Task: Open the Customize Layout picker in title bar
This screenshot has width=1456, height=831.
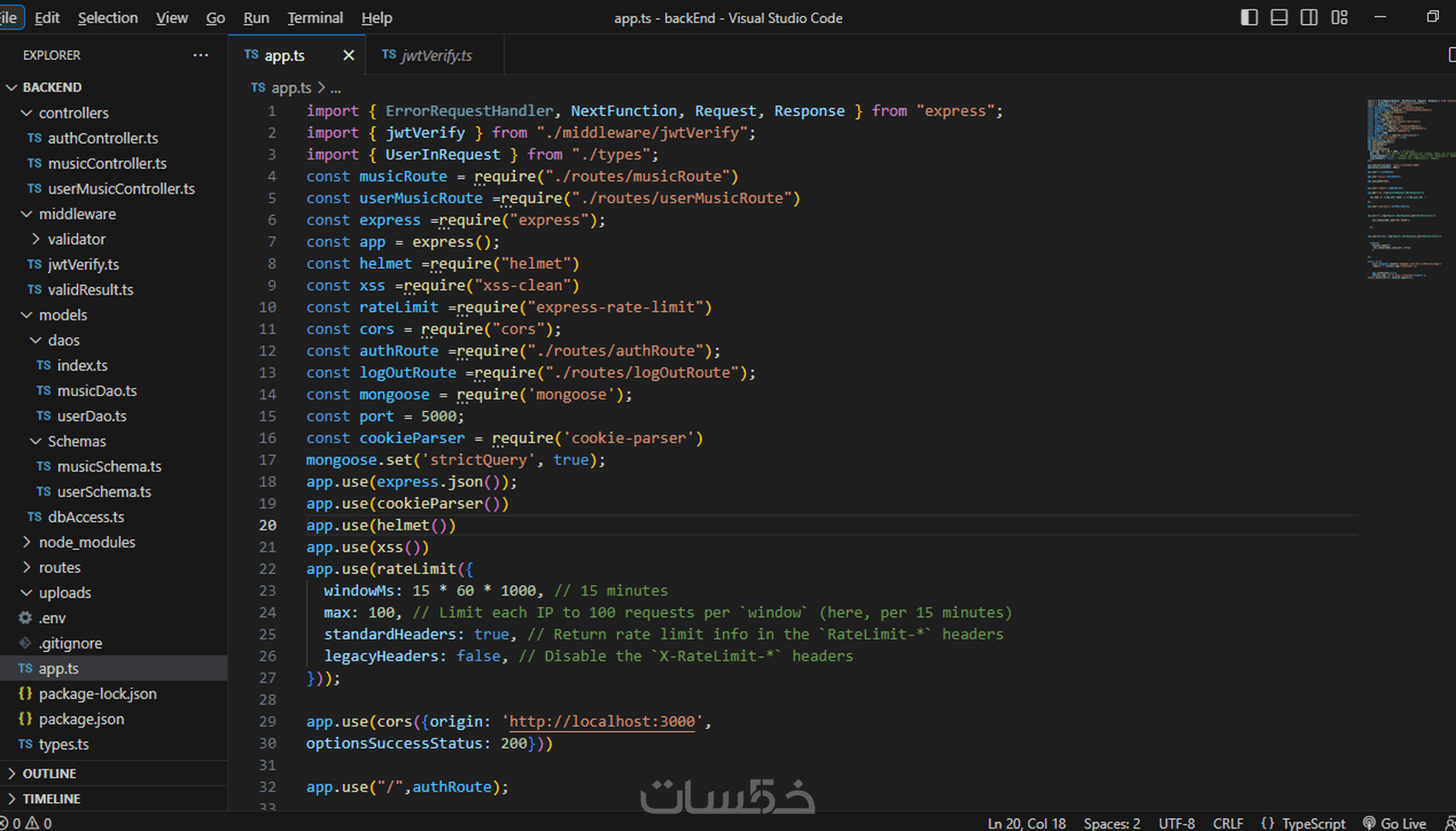Action: (1339, 17)
